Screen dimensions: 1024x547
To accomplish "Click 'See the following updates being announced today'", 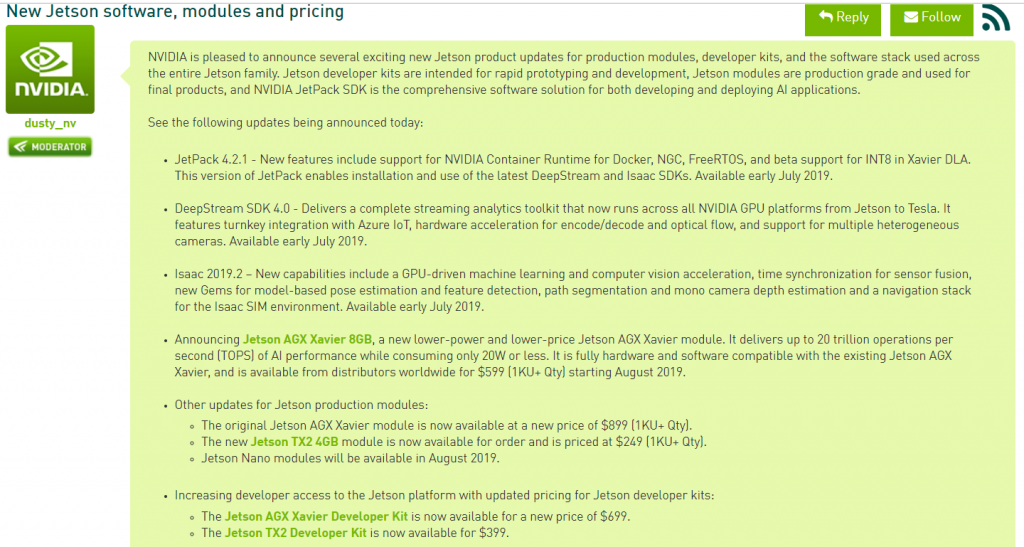I will [x=285, y=123].
